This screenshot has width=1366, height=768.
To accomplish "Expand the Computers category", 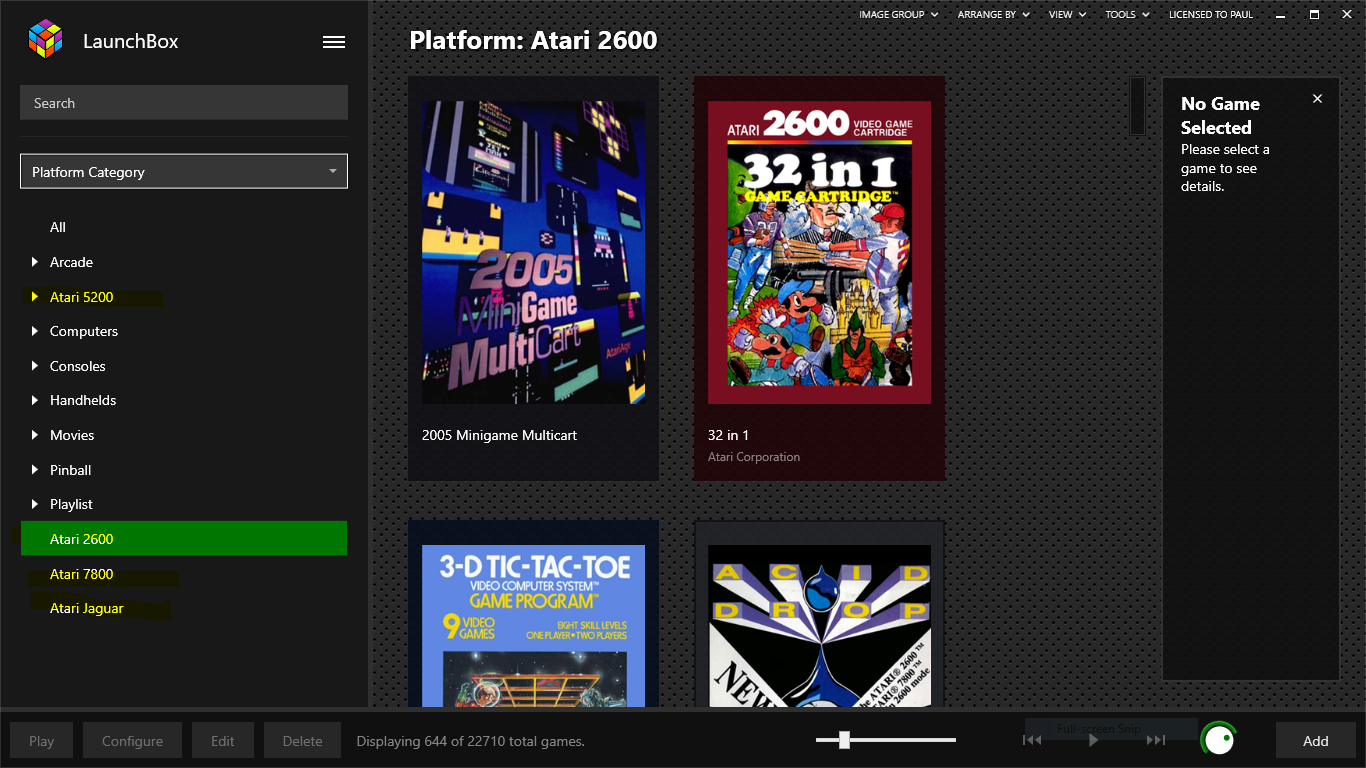I will click(x=35, y=331).
